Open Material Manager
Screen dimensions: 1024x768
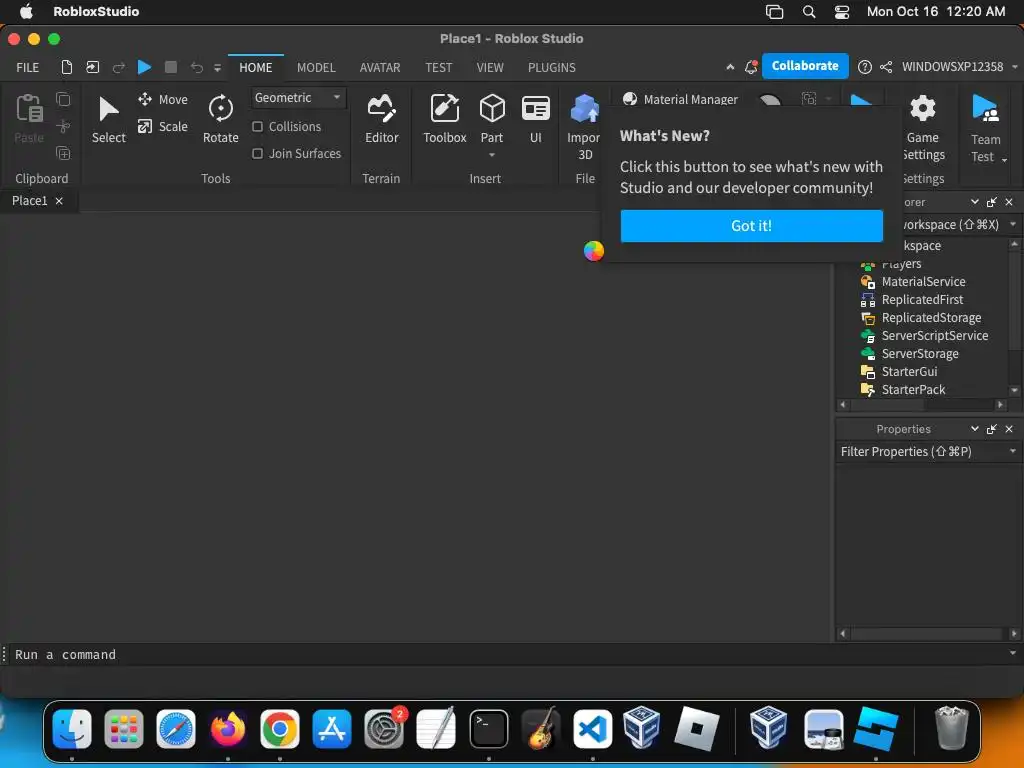[680, 99]
